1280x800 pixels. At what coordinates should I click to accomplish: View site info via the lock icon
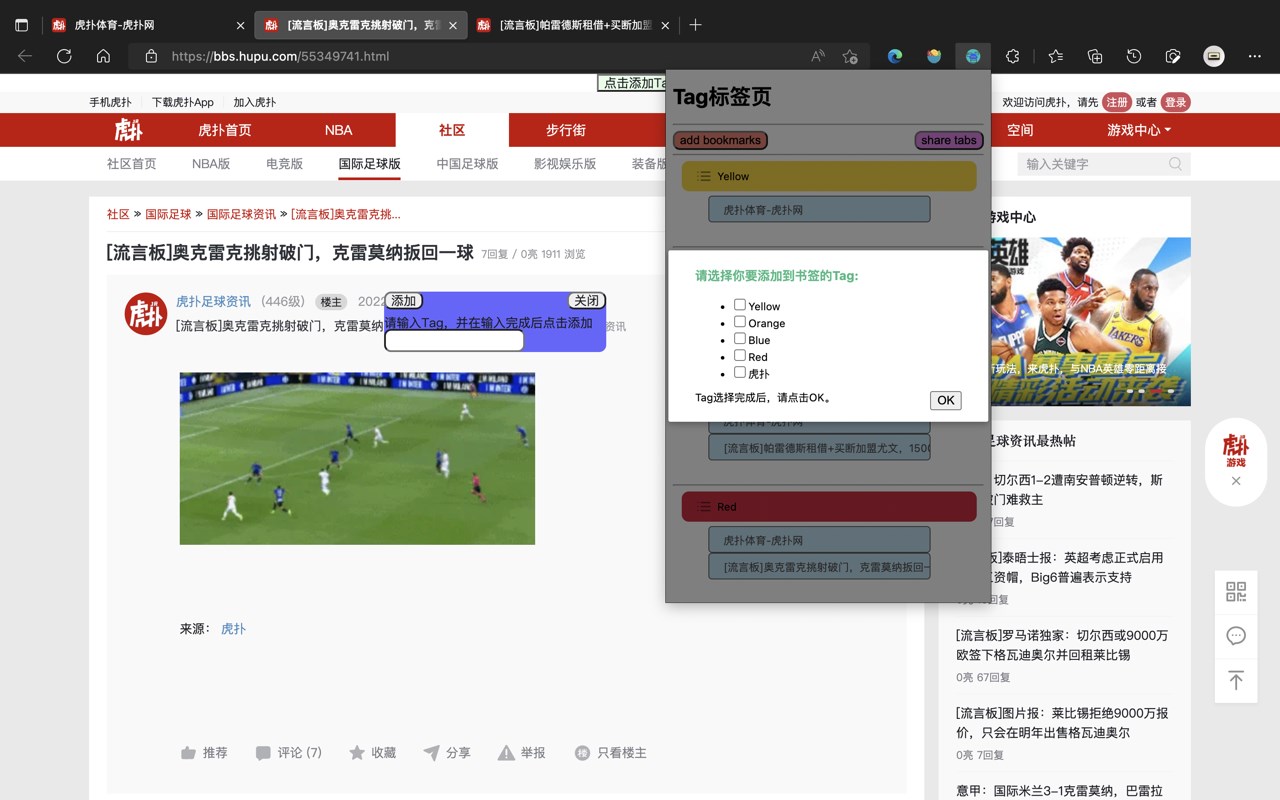(x=151, y=56)
